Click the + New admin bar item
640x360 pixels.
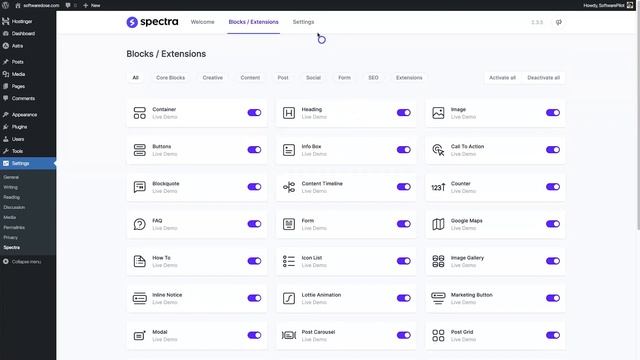(x=92, y=5)
